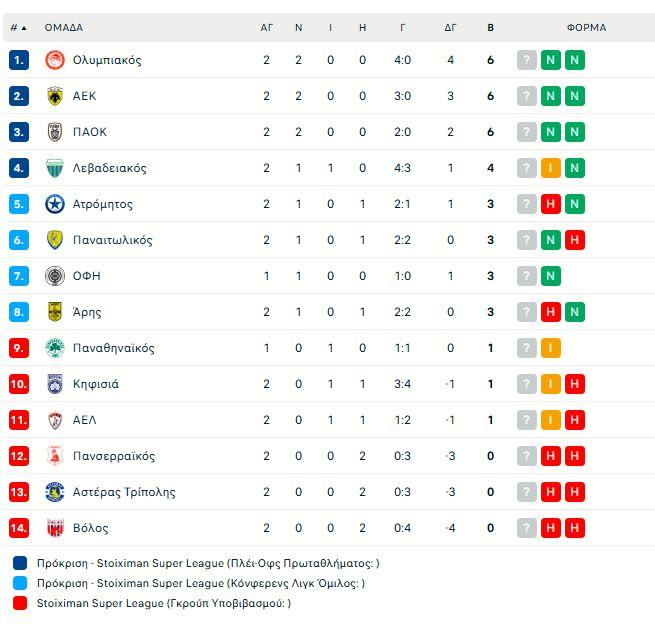Click the Βόλος team crest
Image resolution: width=655 pixels, height=626 pixels.
(x=55, y=528)
